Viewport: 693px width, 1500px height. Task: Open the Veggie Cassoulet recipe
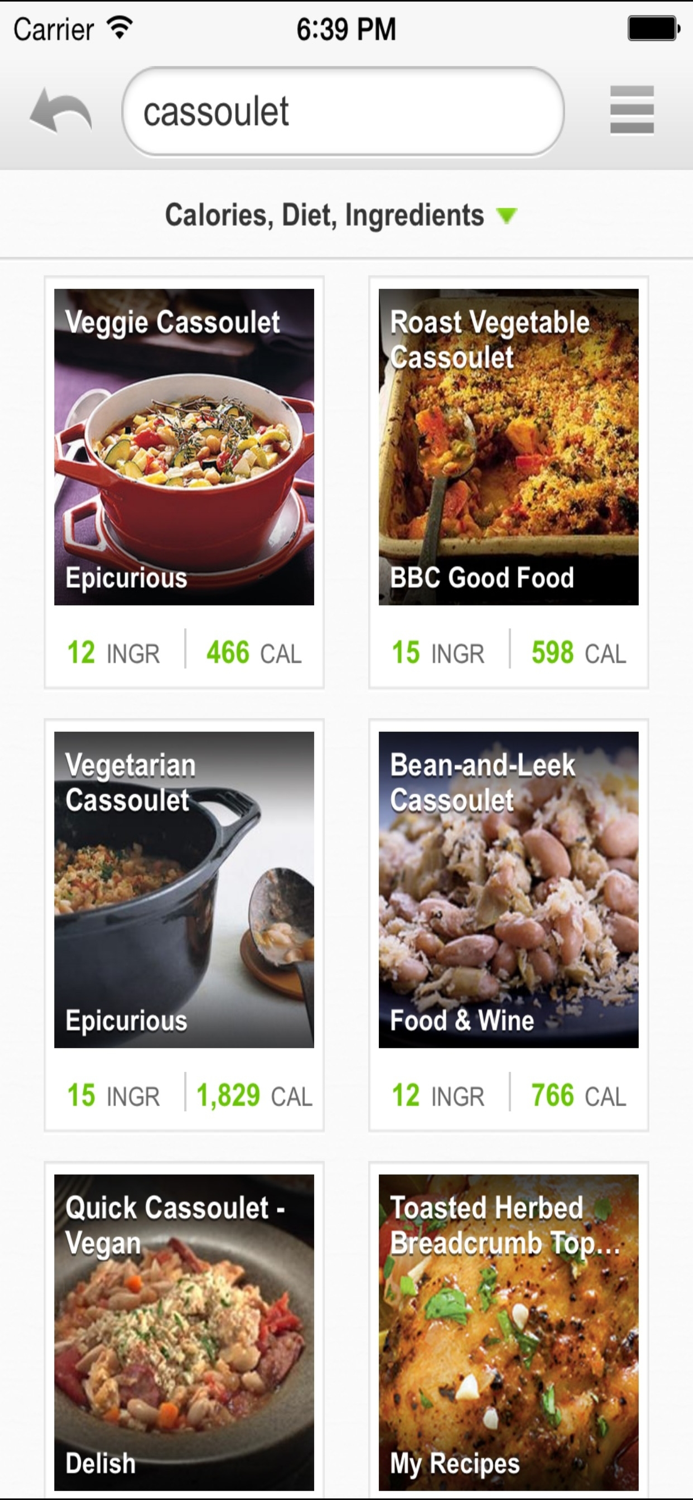tap(184, 446)
